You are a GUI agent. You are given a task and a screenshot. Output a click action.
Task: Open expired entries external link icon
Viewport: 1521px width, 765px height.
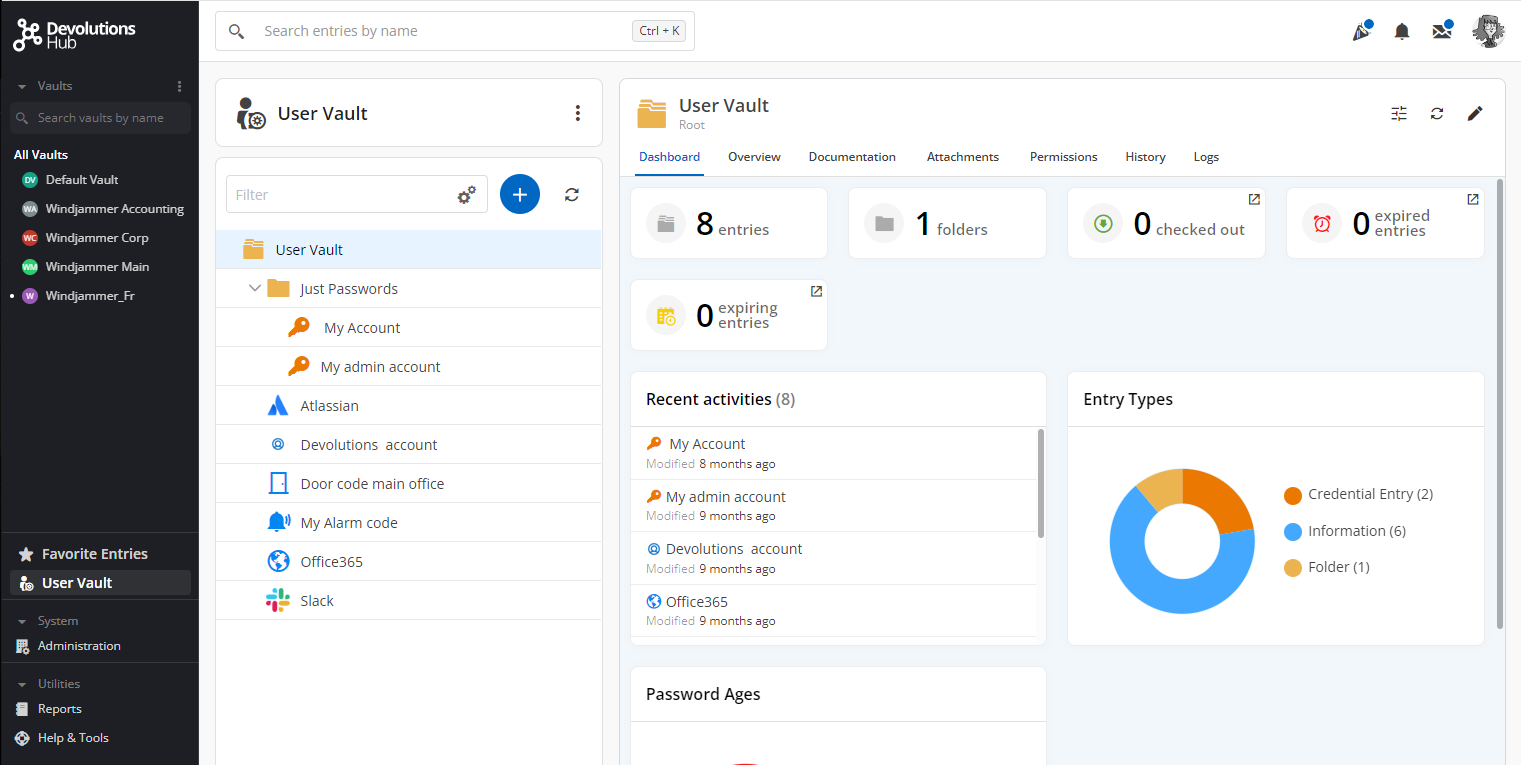coord(1473,199)
